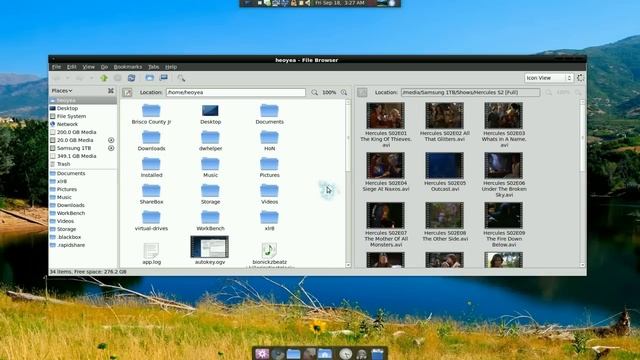Open the File menu
The height and width of the screenshot is (360, 640).
[56, 67]
